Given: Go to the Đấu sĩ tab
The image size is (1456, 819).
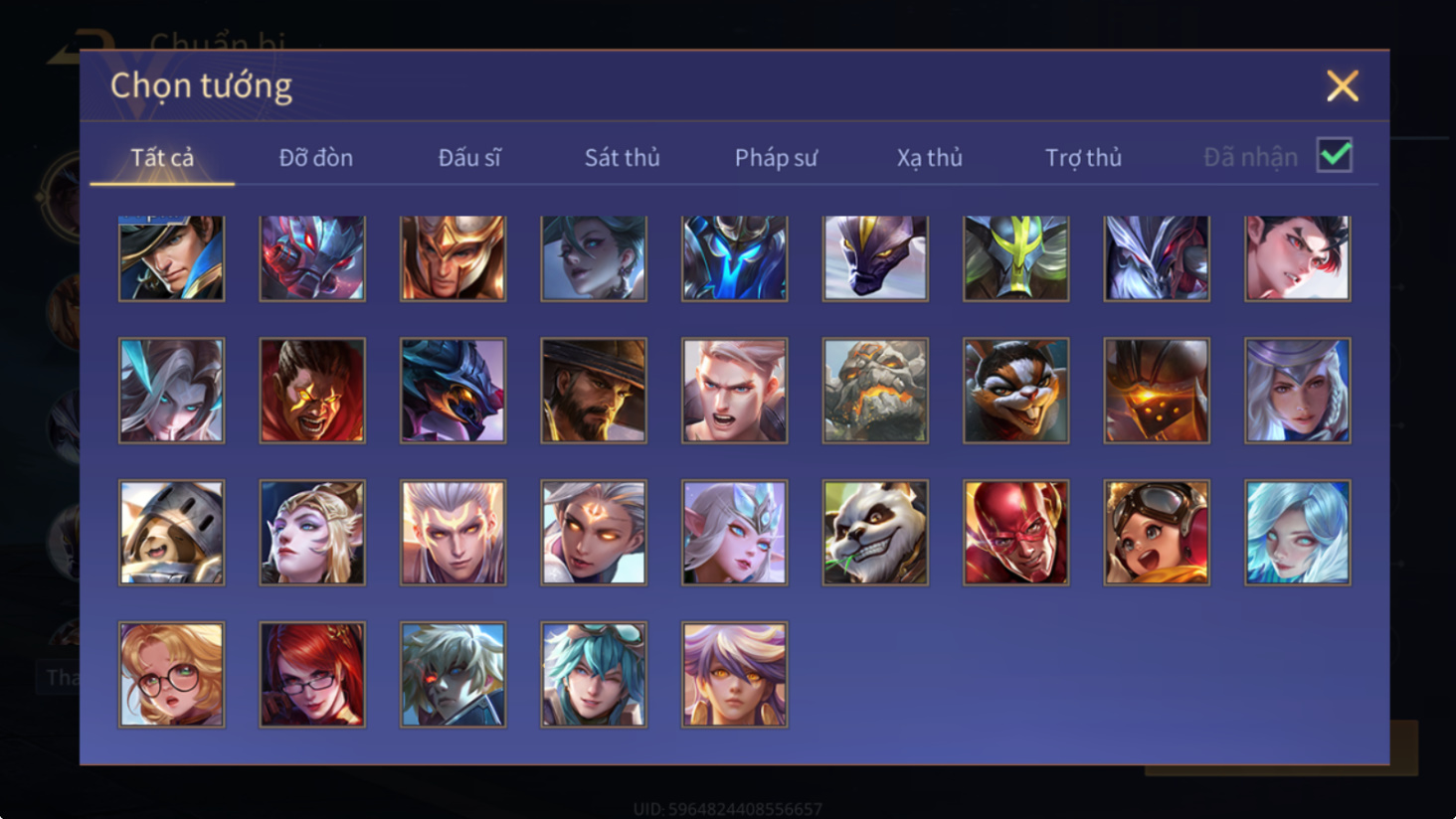Looking at the screenshot, I should [x=469, y=157].
